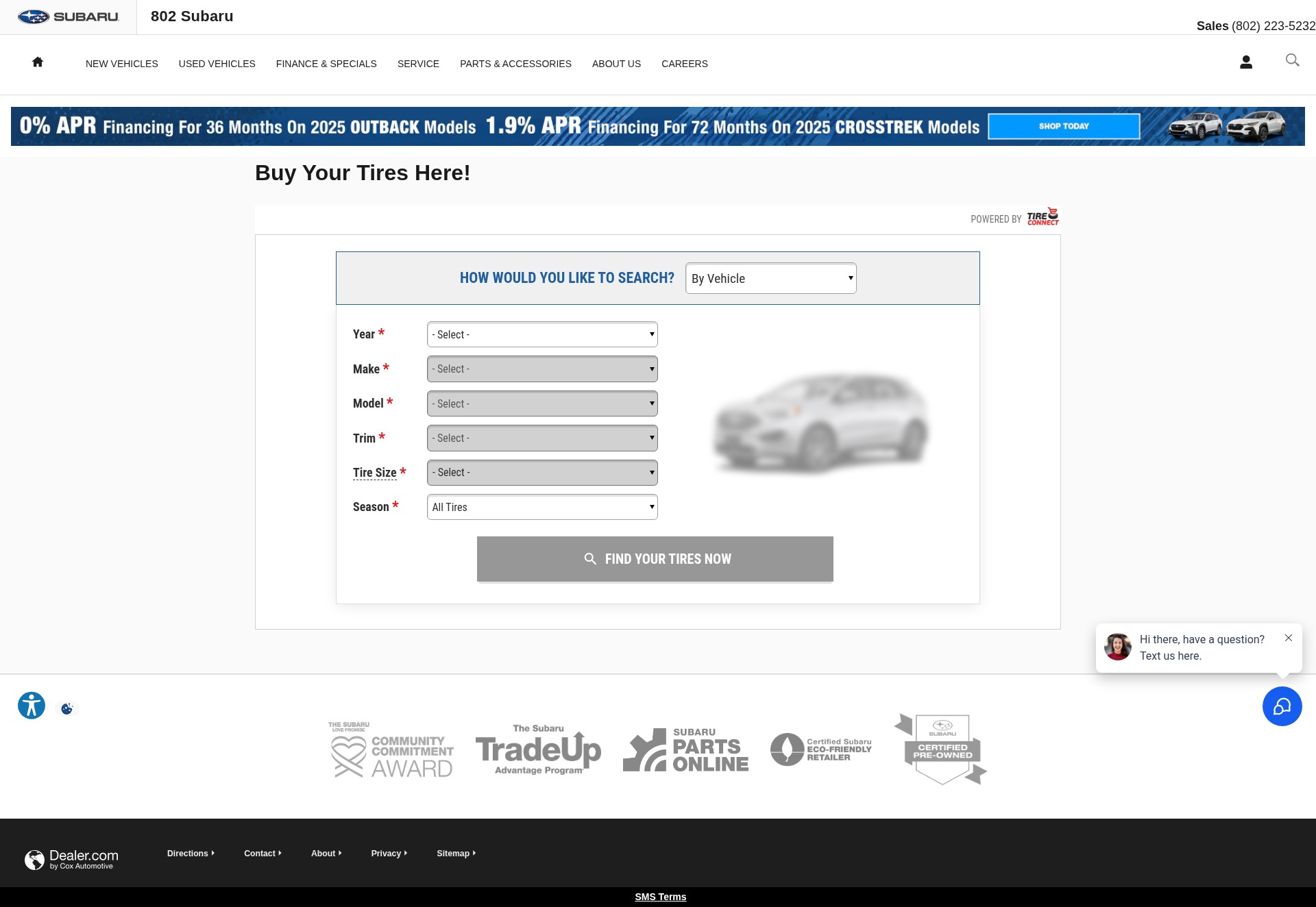Expand the Privacy footer menu
Screen dimensions: 1316x907
[x=389, y=854]
